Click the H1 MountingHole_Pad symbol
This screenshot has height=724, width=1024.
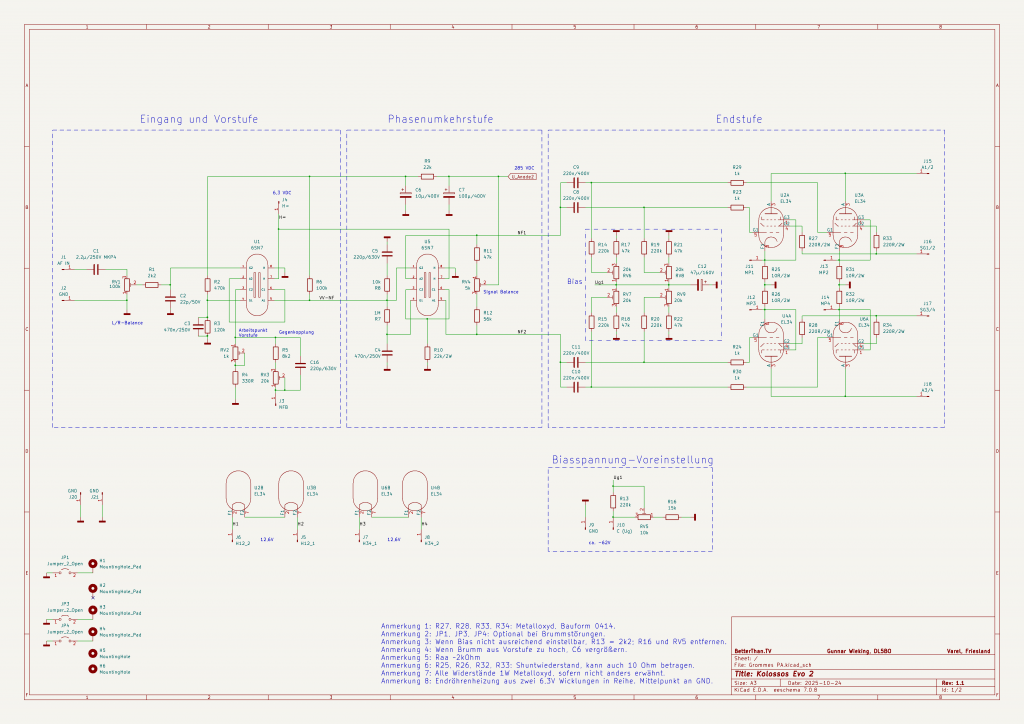point(94,563)
